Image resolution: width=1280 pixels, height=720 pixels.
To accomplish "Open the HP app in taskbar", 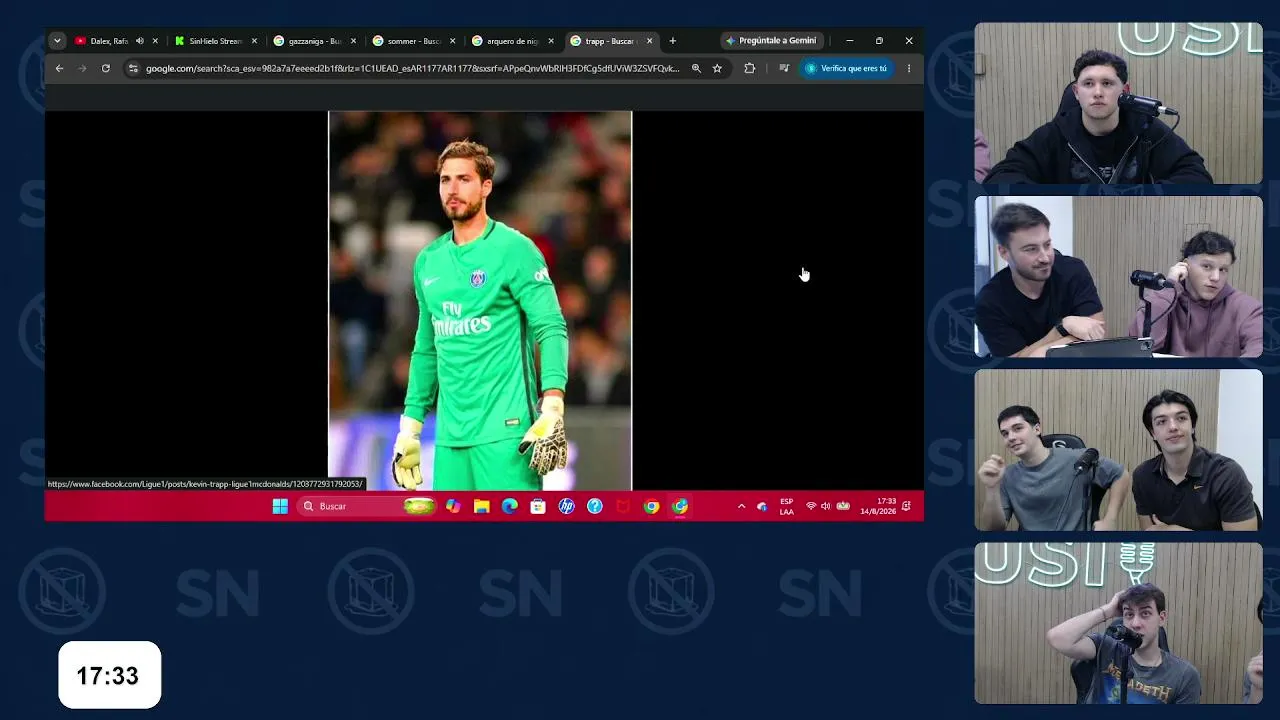I will point(566,506).
